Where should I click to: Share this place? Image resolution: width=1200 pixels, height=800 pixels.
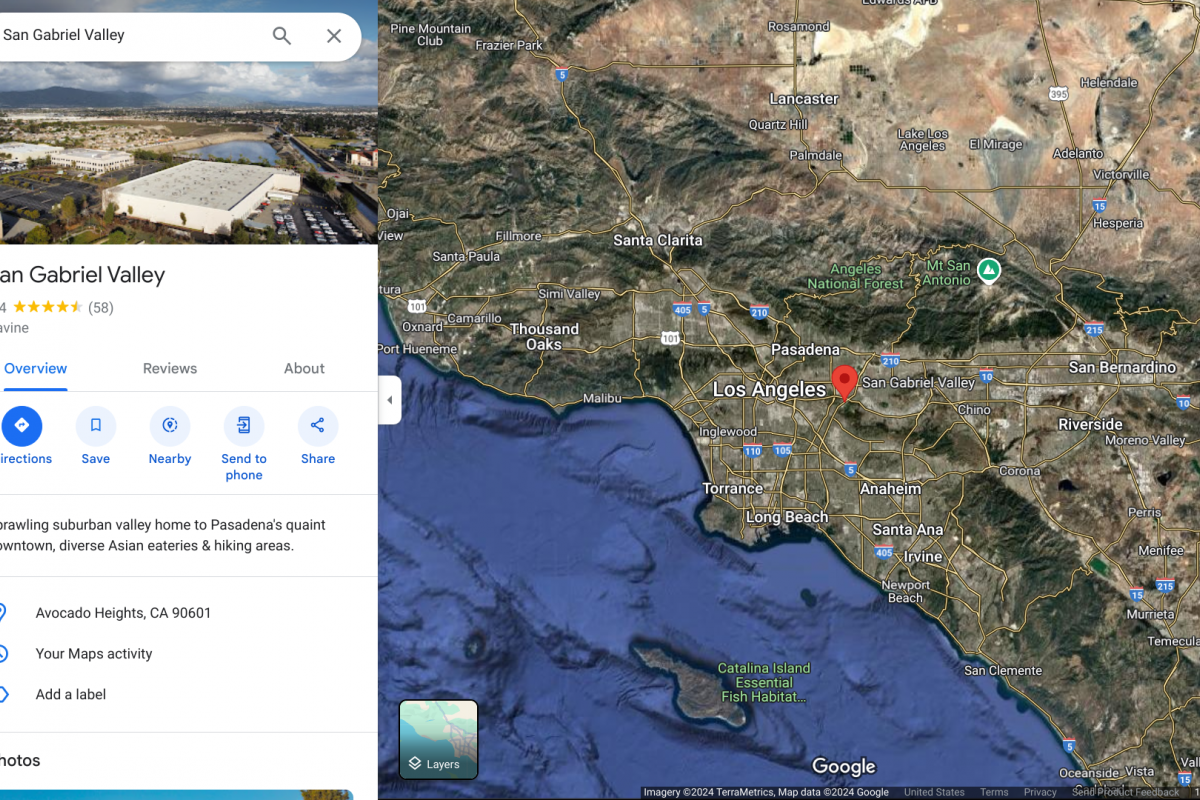click(318, 426)
